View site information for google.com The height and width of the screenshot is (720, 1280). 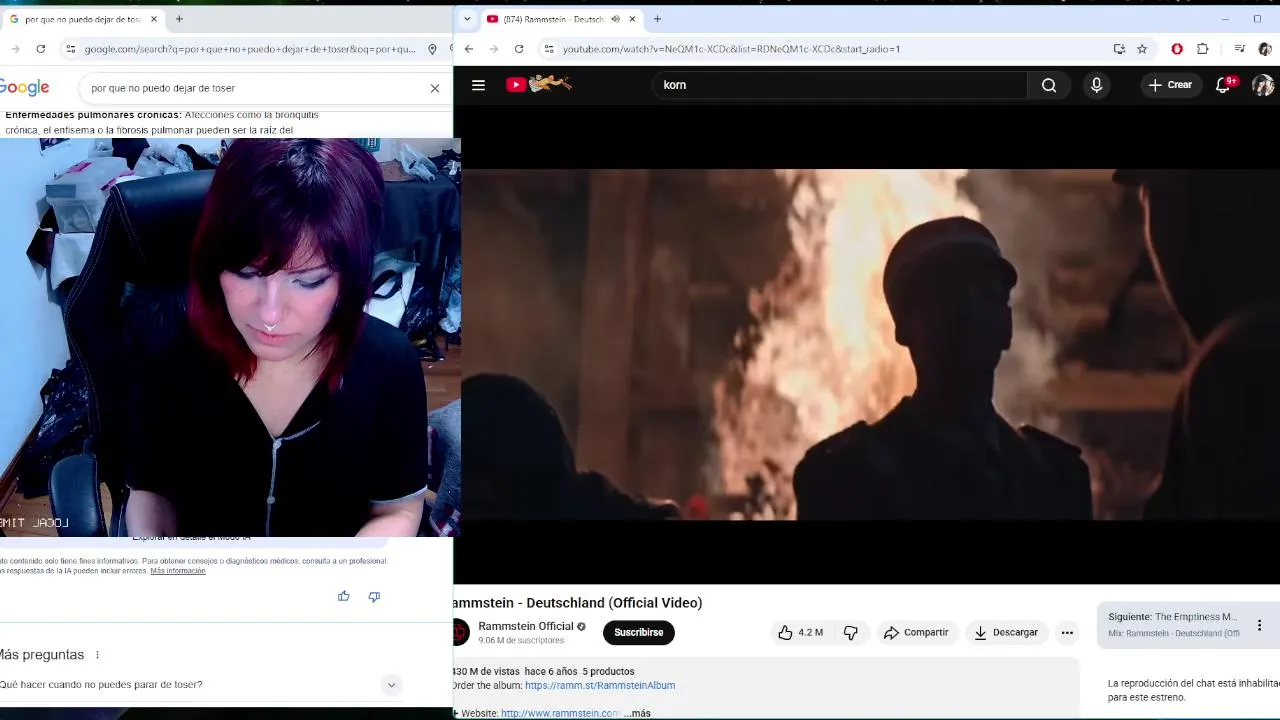click(70, 49)
